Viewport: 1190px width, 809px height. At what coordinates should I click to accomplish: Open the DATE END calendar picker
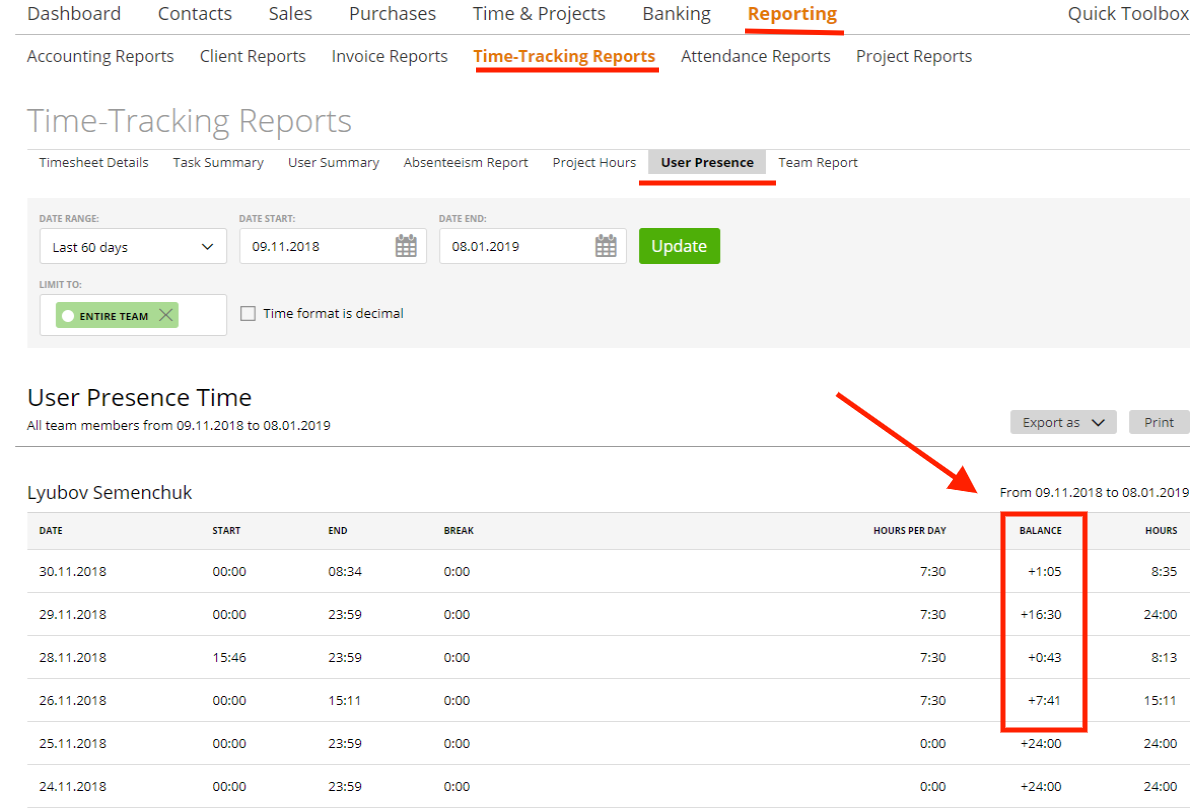coord(605,245)
